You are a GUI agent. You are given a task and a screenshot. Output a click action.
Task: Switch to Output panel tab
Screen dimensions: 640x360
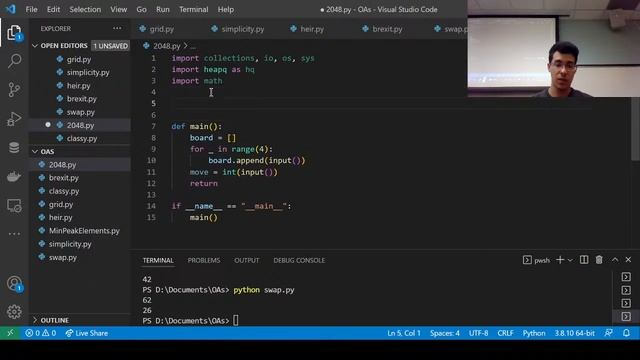click(x=247, y=260)
